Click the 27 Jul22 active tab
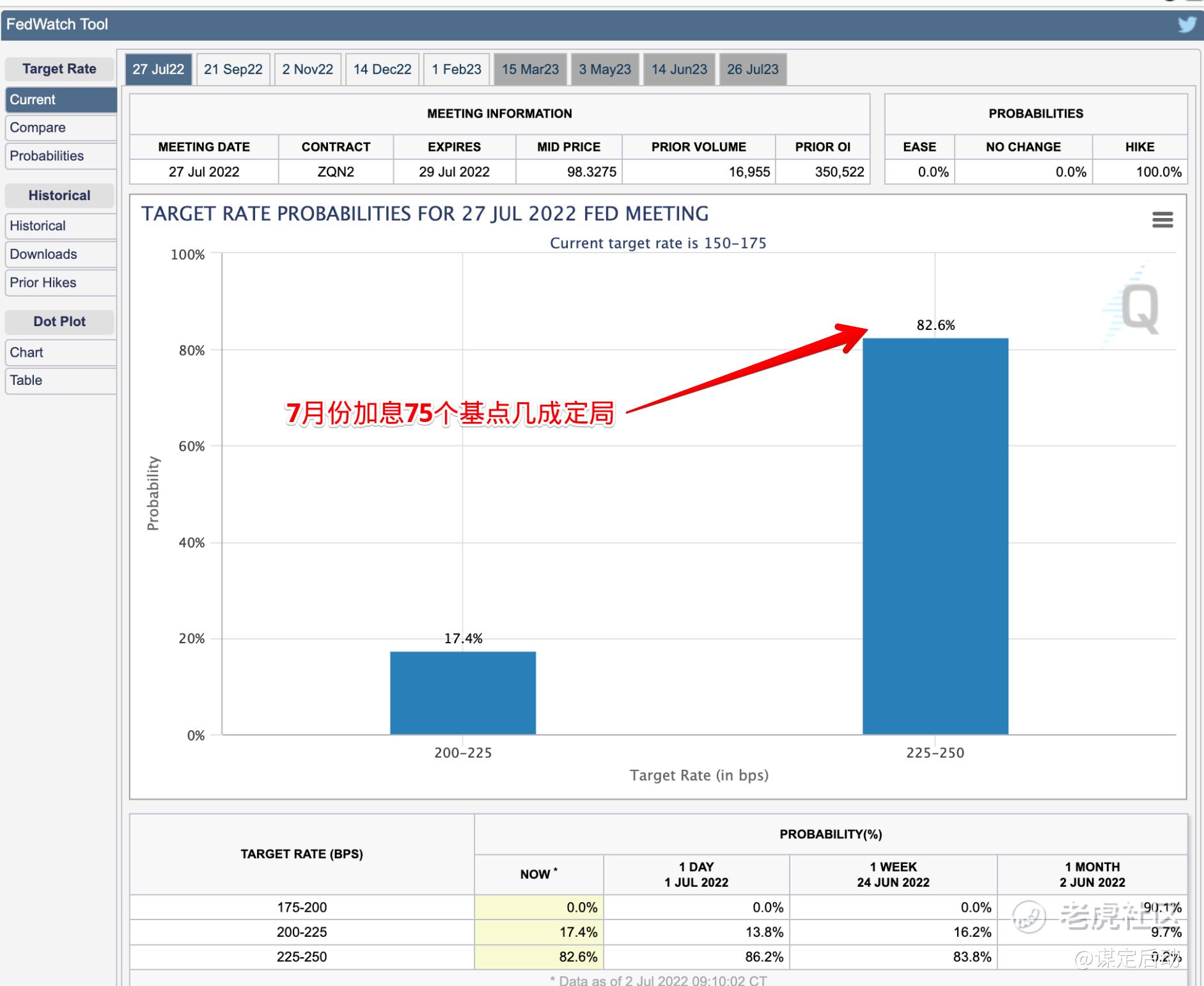Screen dimensions: 1204x986 [158, 69]
